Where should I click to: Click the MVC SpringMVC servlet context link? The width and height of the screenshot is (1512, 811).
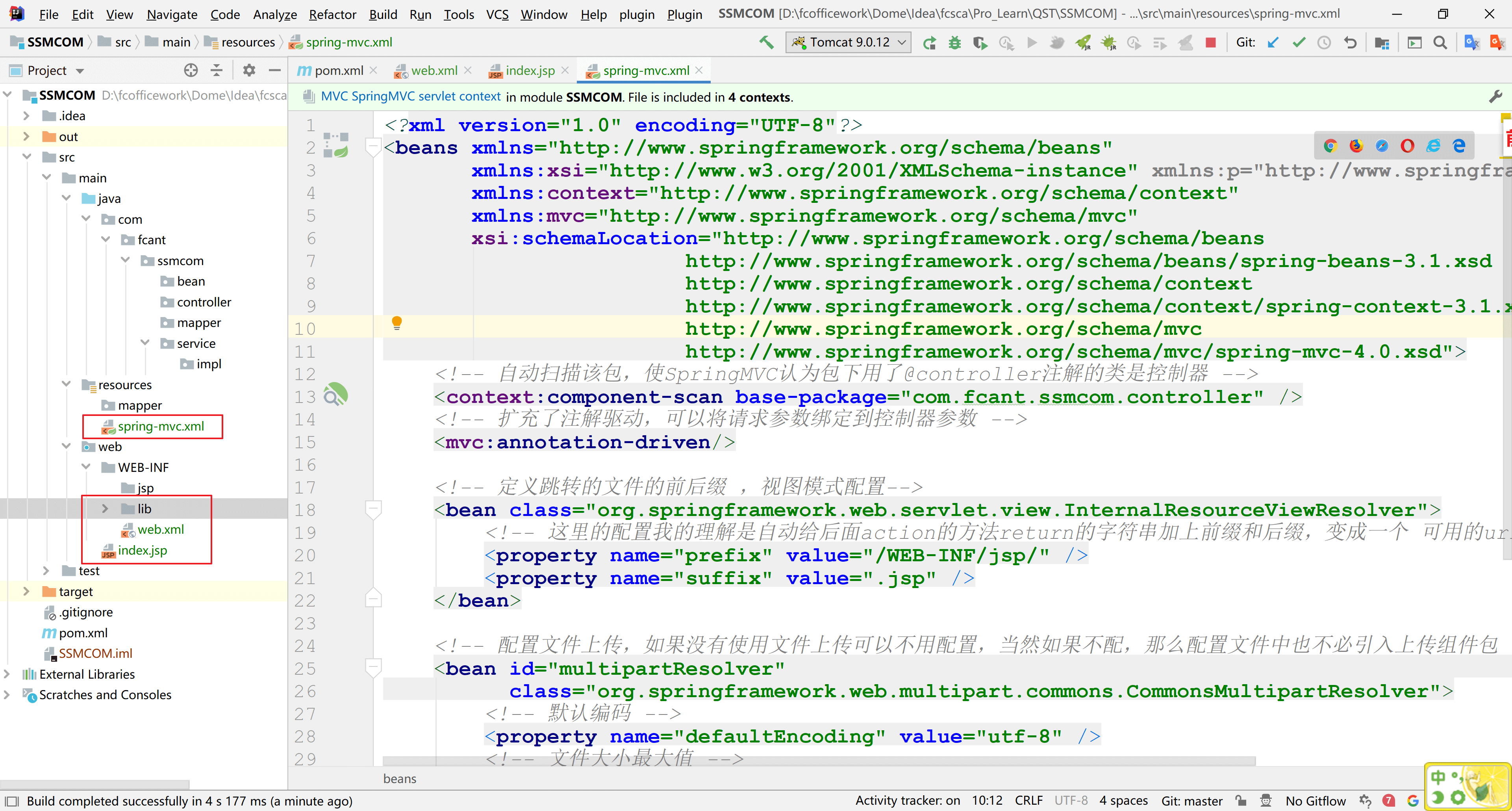click(x=410, y=97)
